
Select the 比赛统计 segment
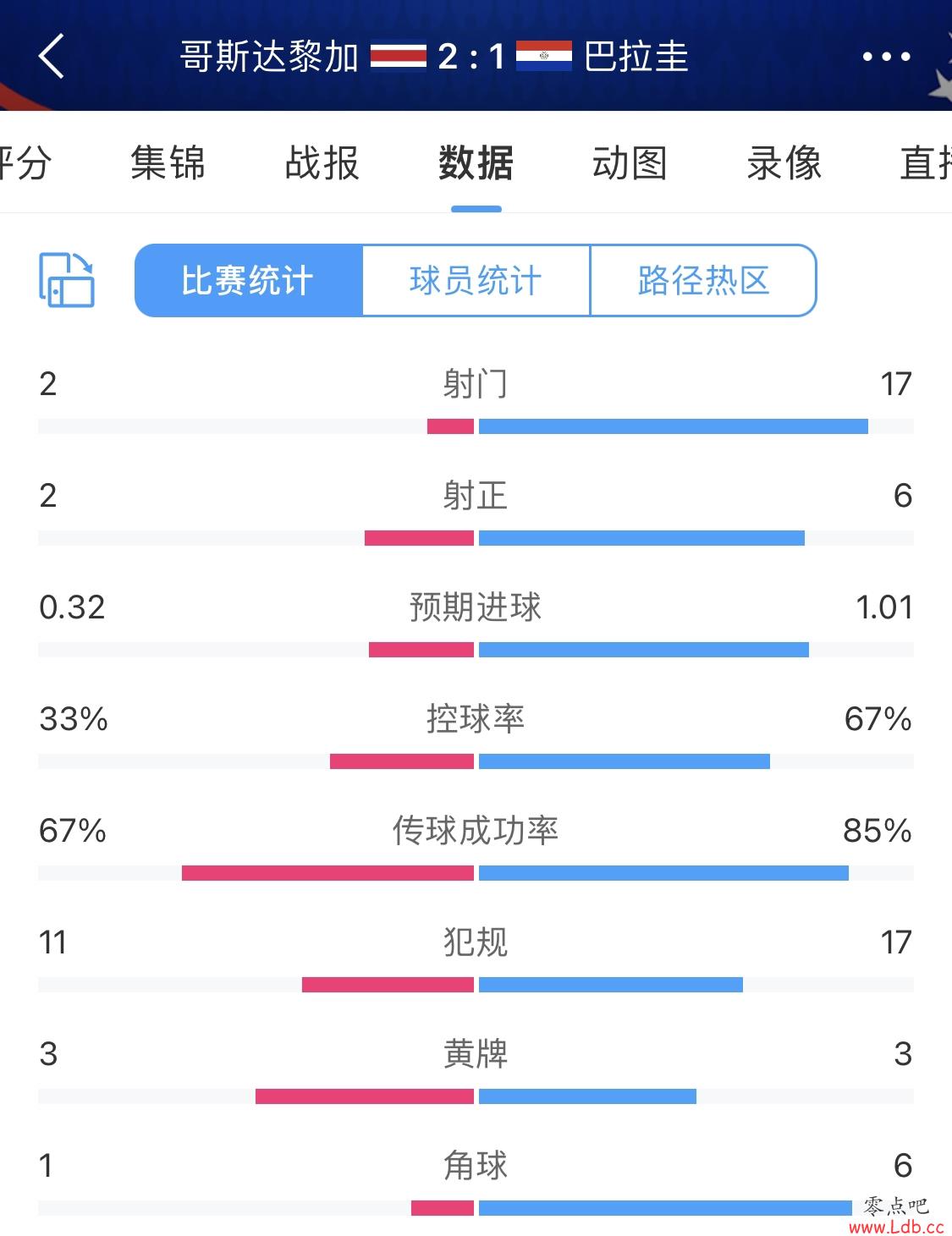pyautogui.click(x=248, y=281)
